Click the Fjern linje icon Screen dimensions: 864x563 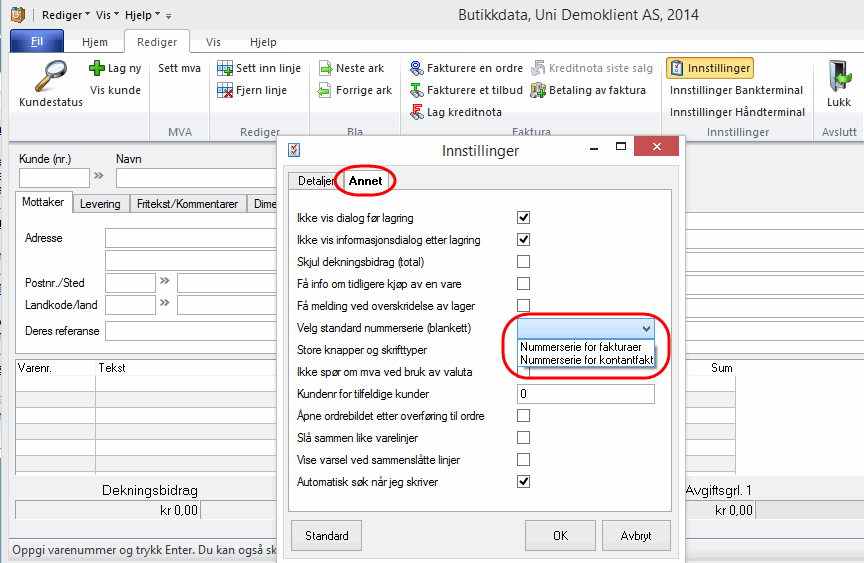pyautogui.click(x=226, y=90)
